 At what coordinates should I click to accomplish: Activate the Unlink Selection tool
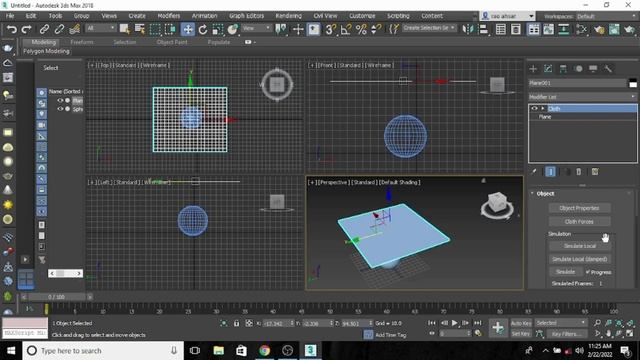click(59, 29)
